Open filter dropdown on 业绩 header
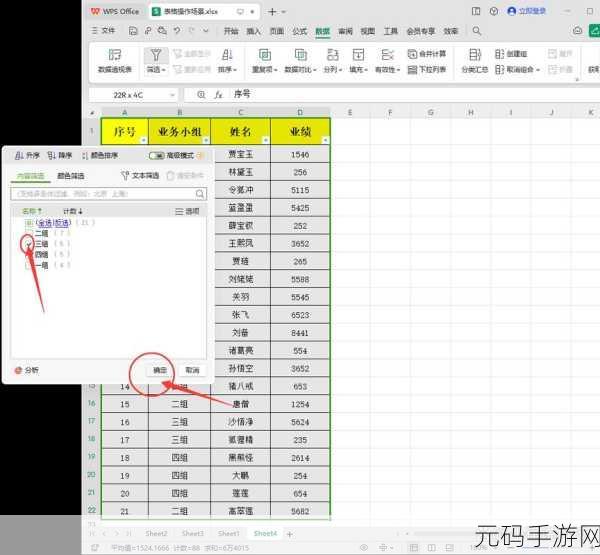600x555 pixels. (326, 140)
